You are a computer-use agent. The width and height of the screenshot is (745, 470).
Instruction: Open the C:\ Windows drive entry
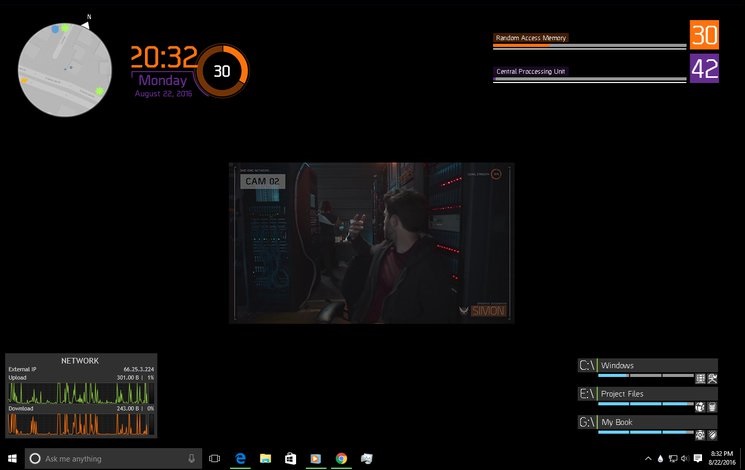point(648,365)
